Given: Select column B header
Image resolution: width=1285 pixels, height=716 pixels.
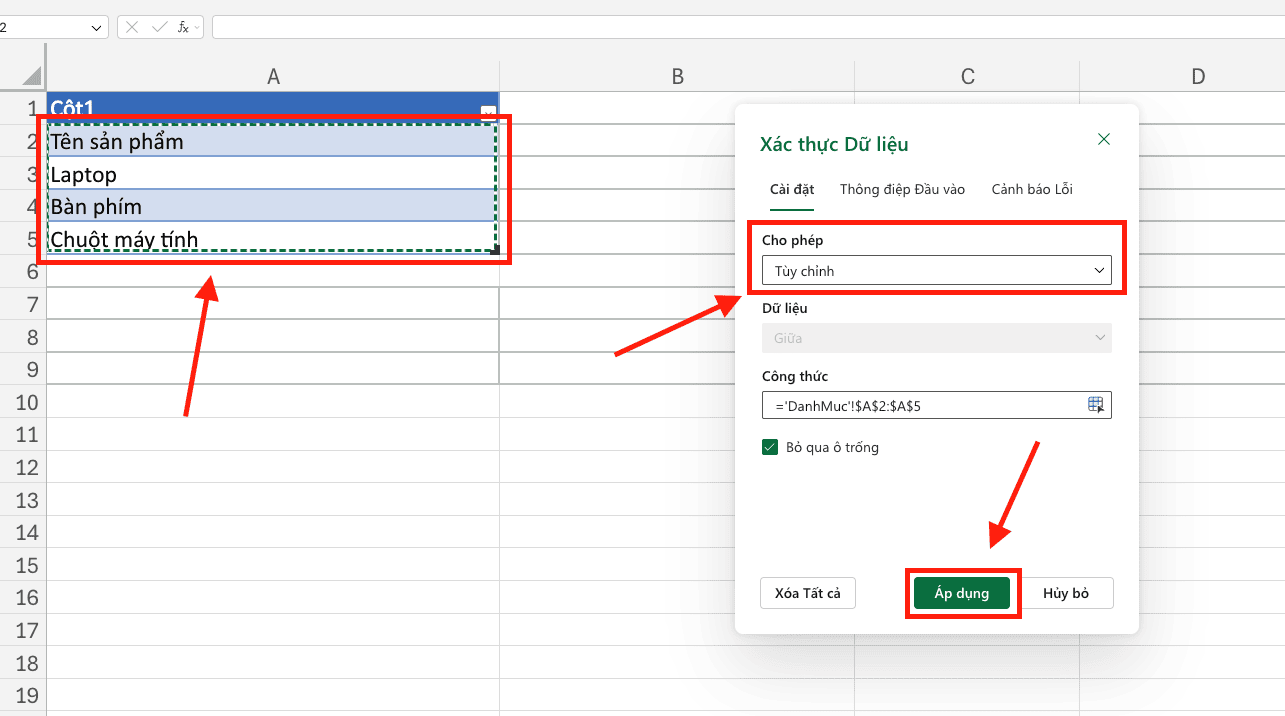Looking at the screenshot, I should pos(677,76).
